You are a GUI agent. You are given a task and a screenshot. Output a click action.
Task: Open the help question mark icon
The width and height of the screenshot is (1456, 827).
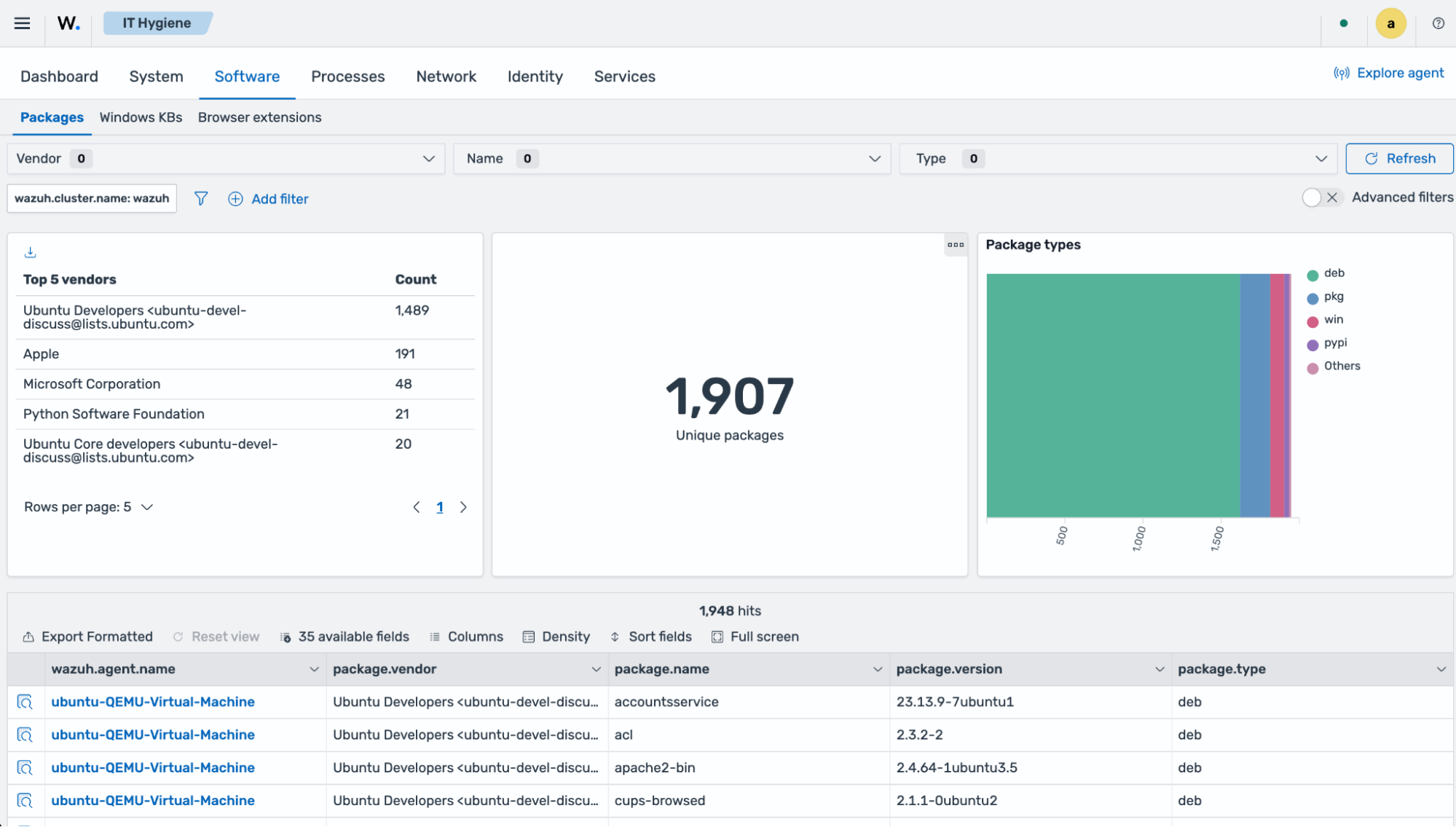1439,23
